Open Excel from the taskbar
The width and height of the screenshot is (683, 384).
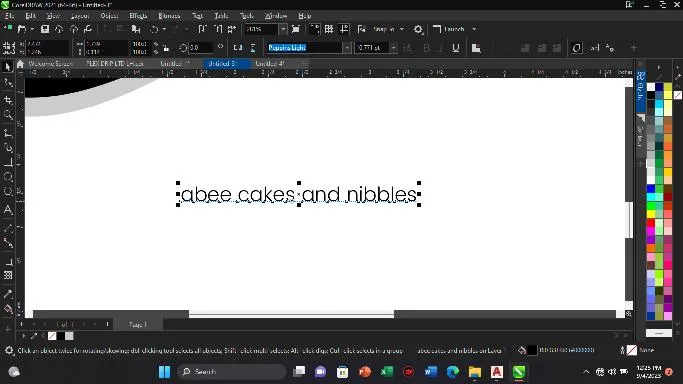(x=387, y=372)
